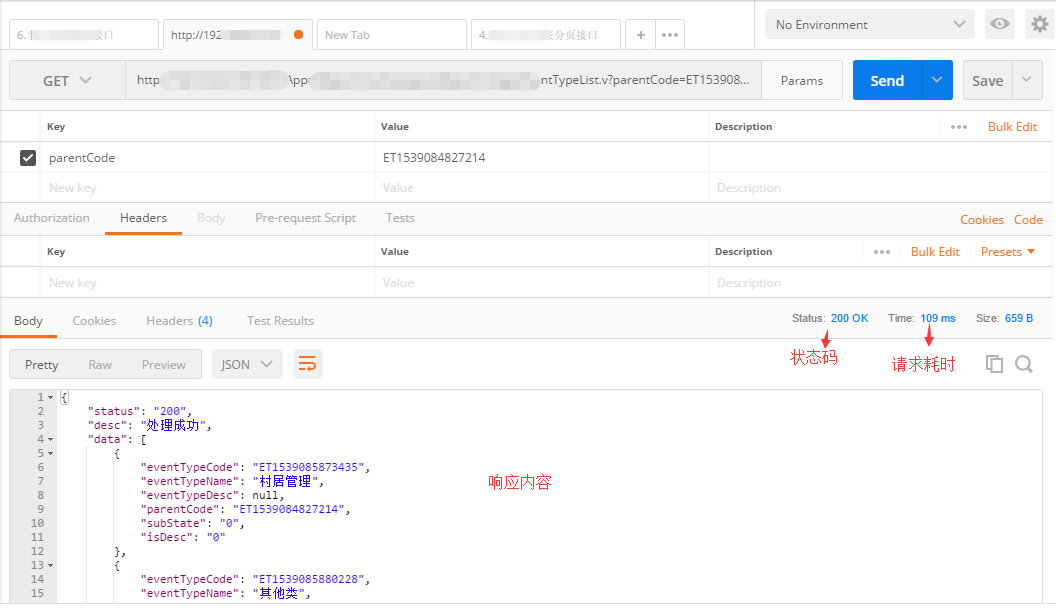Click the Save button
Image resolution: width=1056 pixels, height=608 pixels.
tap(987, 80)
